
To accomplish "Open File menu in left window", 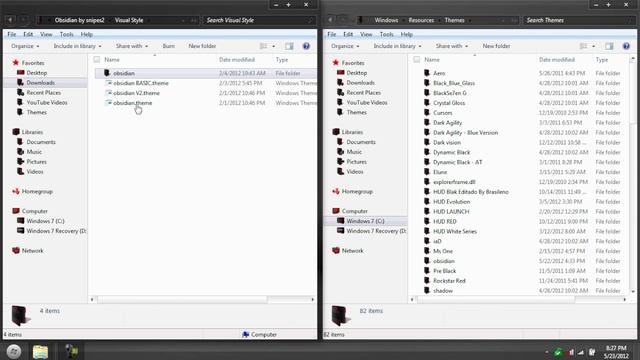I will (x=11, y=34).
